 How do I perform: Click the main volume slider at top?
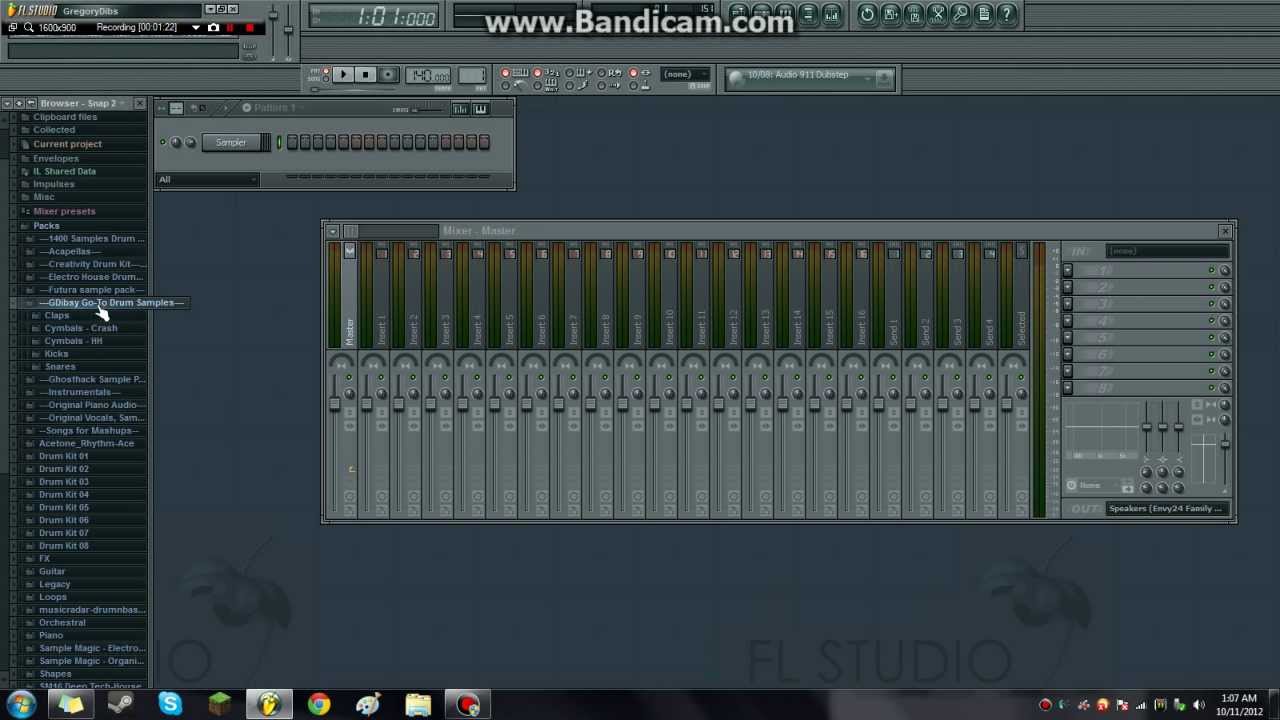pos(272,16)
